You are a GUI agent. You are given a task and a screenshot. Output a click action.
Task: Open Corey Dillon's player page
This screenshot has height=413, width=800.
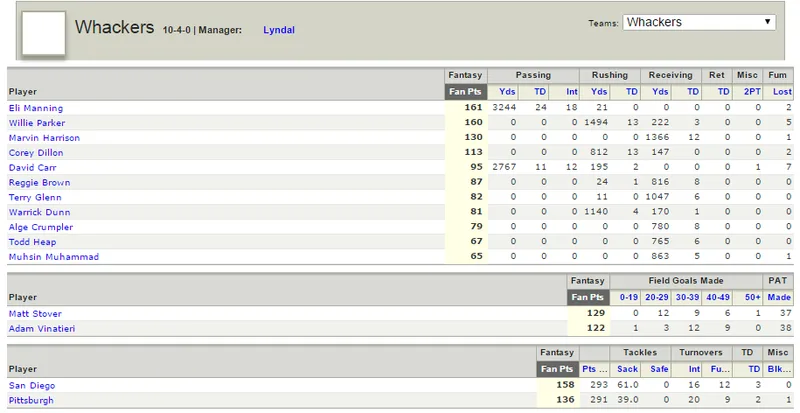coord(36,153)
